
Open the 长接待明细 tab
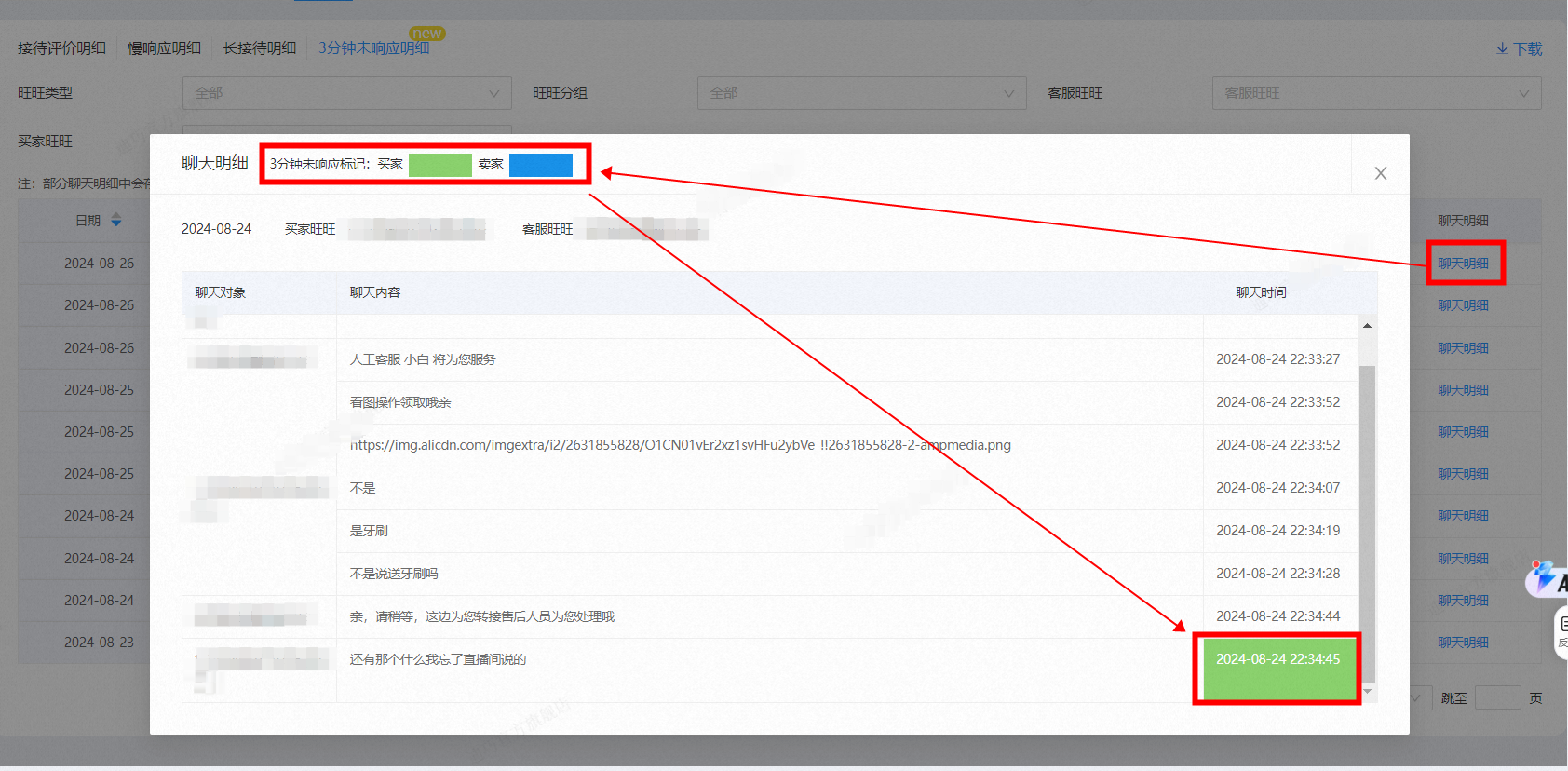click(259, 48)
